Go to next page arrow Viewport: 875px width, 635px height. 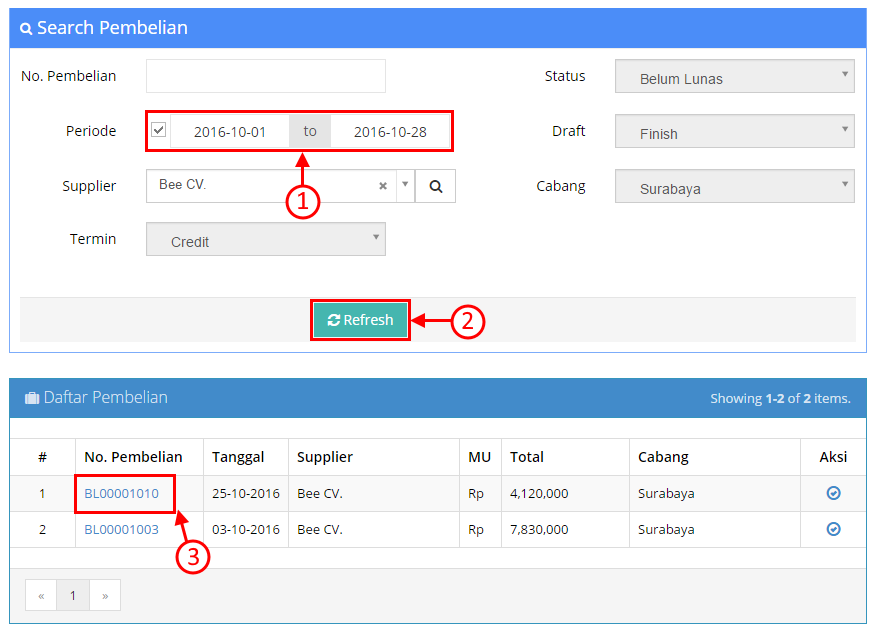click(x=105, y=595)
